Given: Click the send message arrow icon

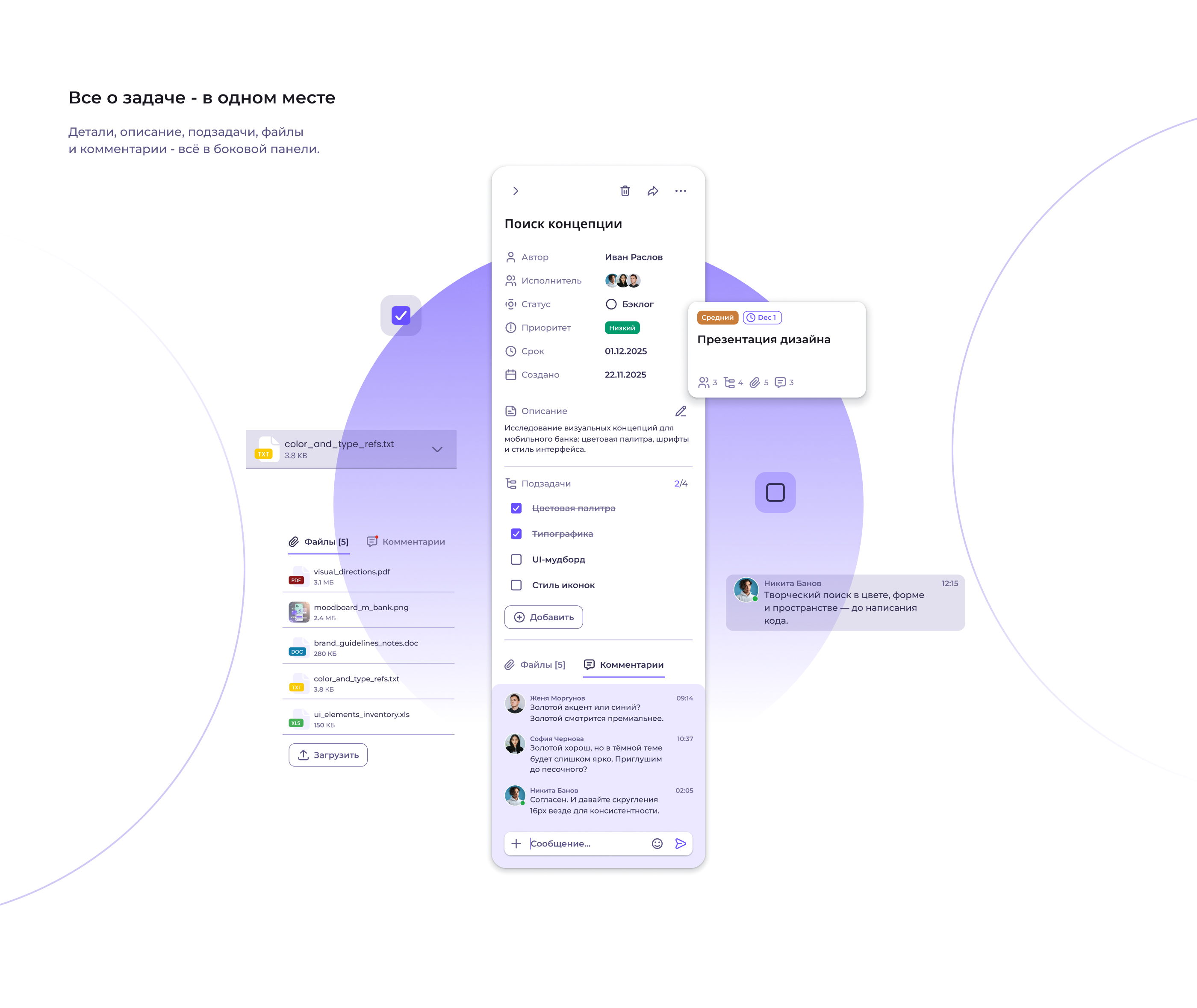Looking at the screenshot, I should (680, 843).
